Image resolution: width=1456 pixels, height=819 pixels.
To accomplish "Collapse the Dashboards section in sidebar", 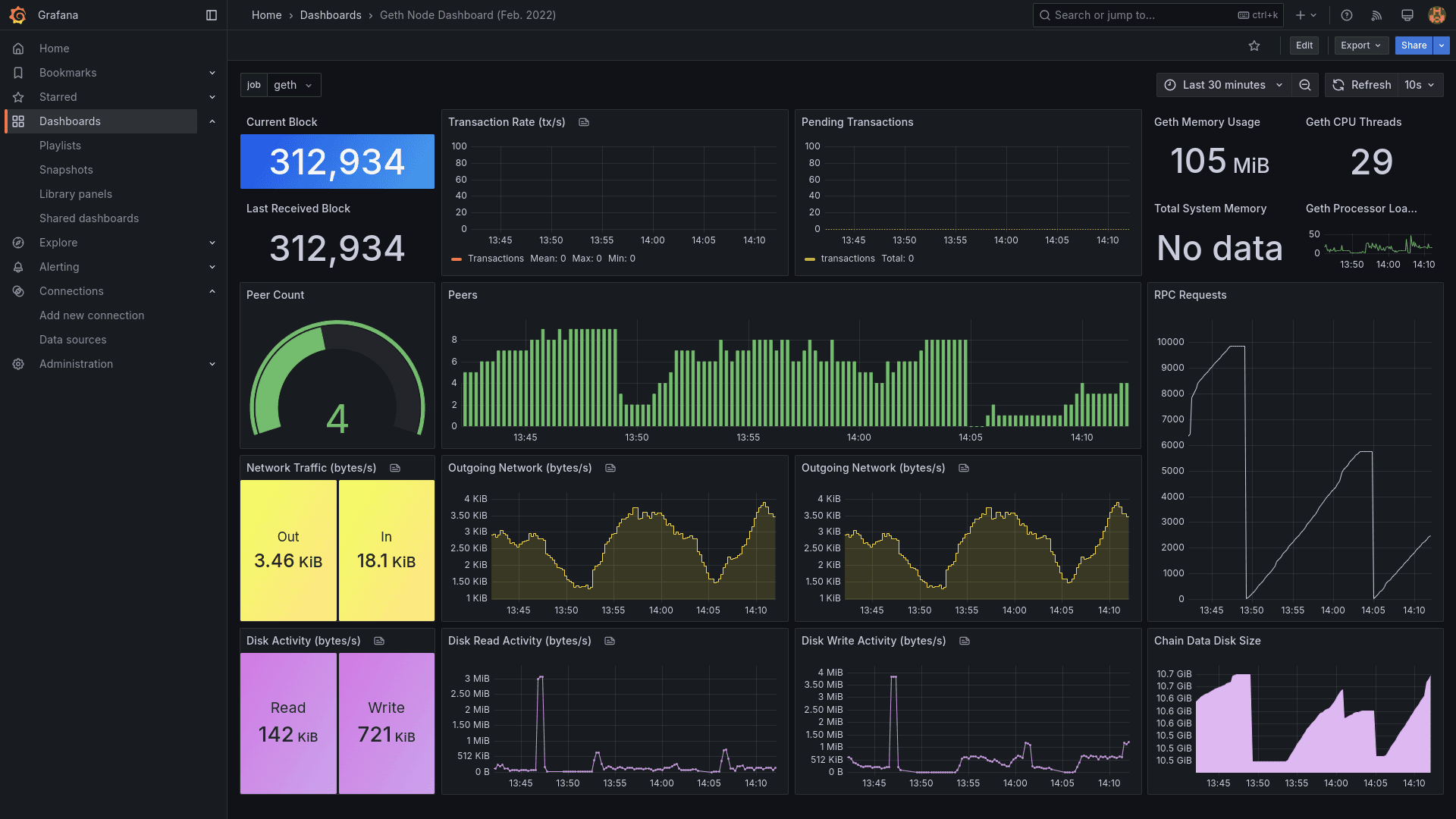I will pyautogui.click(x=212, y=121).
